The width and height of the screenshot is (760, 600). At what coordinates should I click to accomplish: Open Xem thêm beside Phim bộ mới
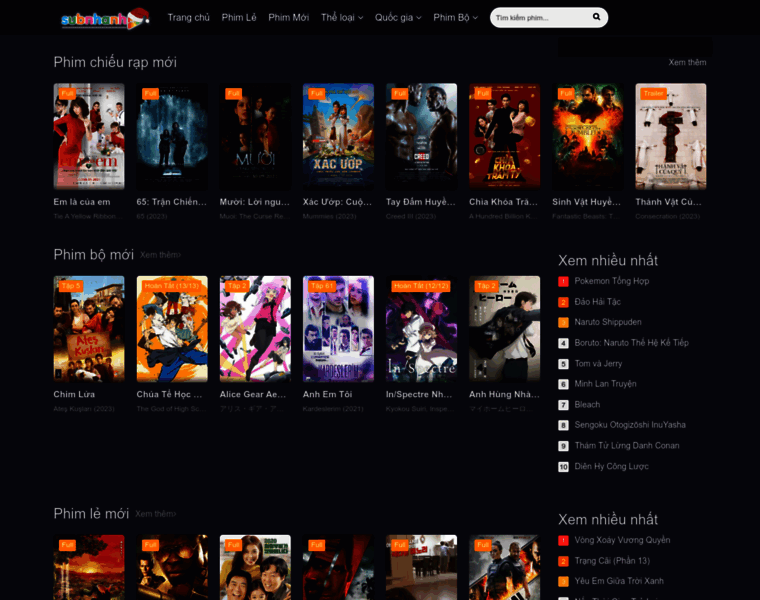coord(160,255)
